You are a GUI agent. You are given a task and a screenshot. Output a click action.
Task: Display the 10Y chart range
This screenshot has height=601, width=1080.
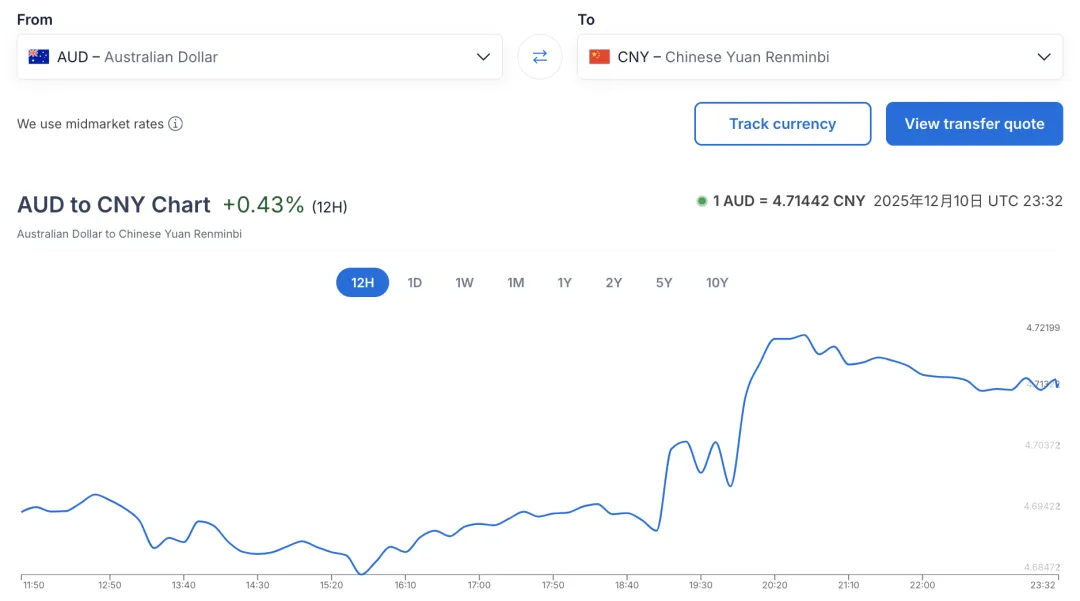(x=717, y=283)
